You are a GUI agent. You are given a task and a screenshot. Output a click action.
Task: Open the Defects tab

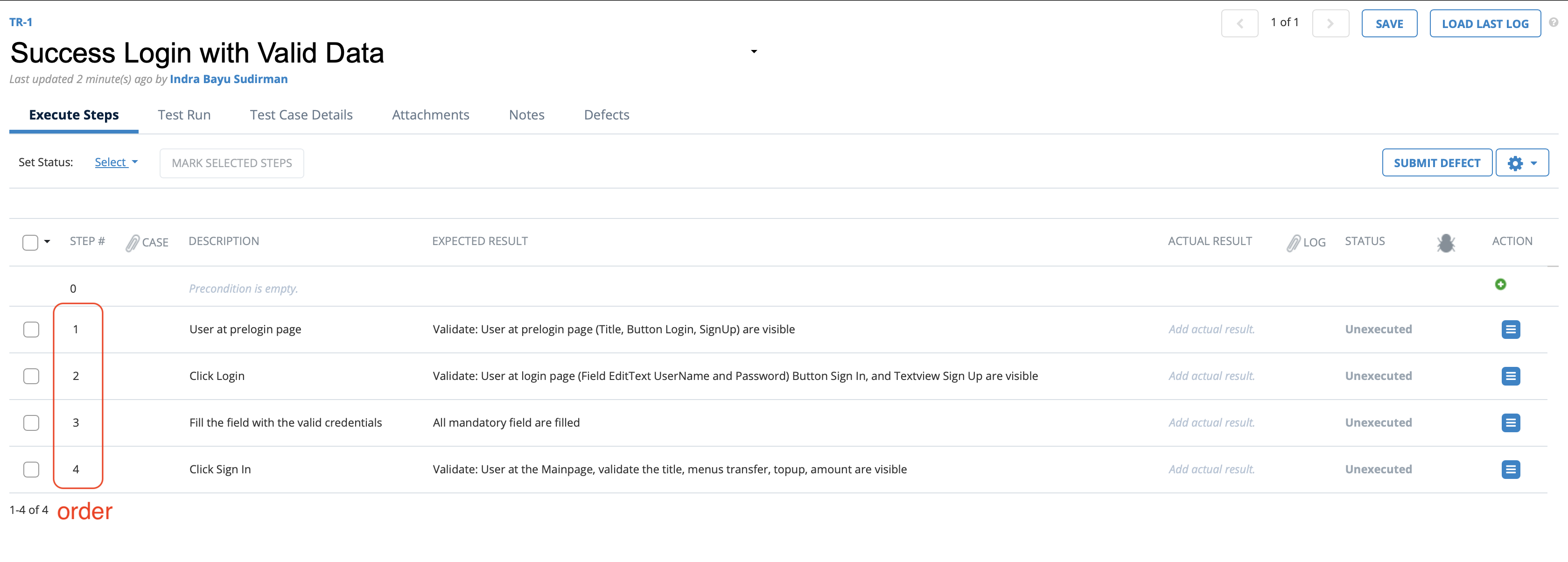point(606,115)
